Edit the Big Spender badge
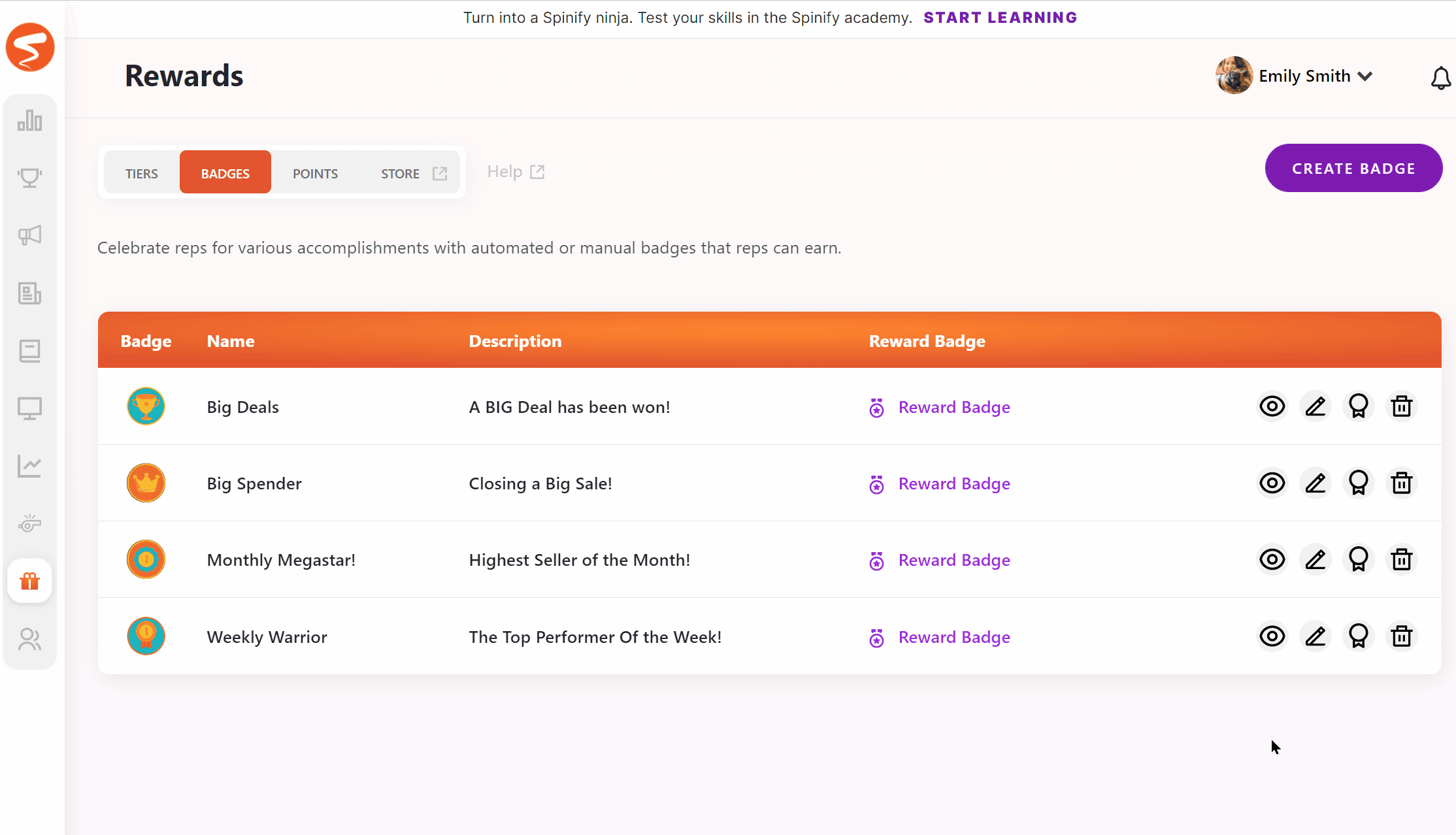 tap(1315, 483)
